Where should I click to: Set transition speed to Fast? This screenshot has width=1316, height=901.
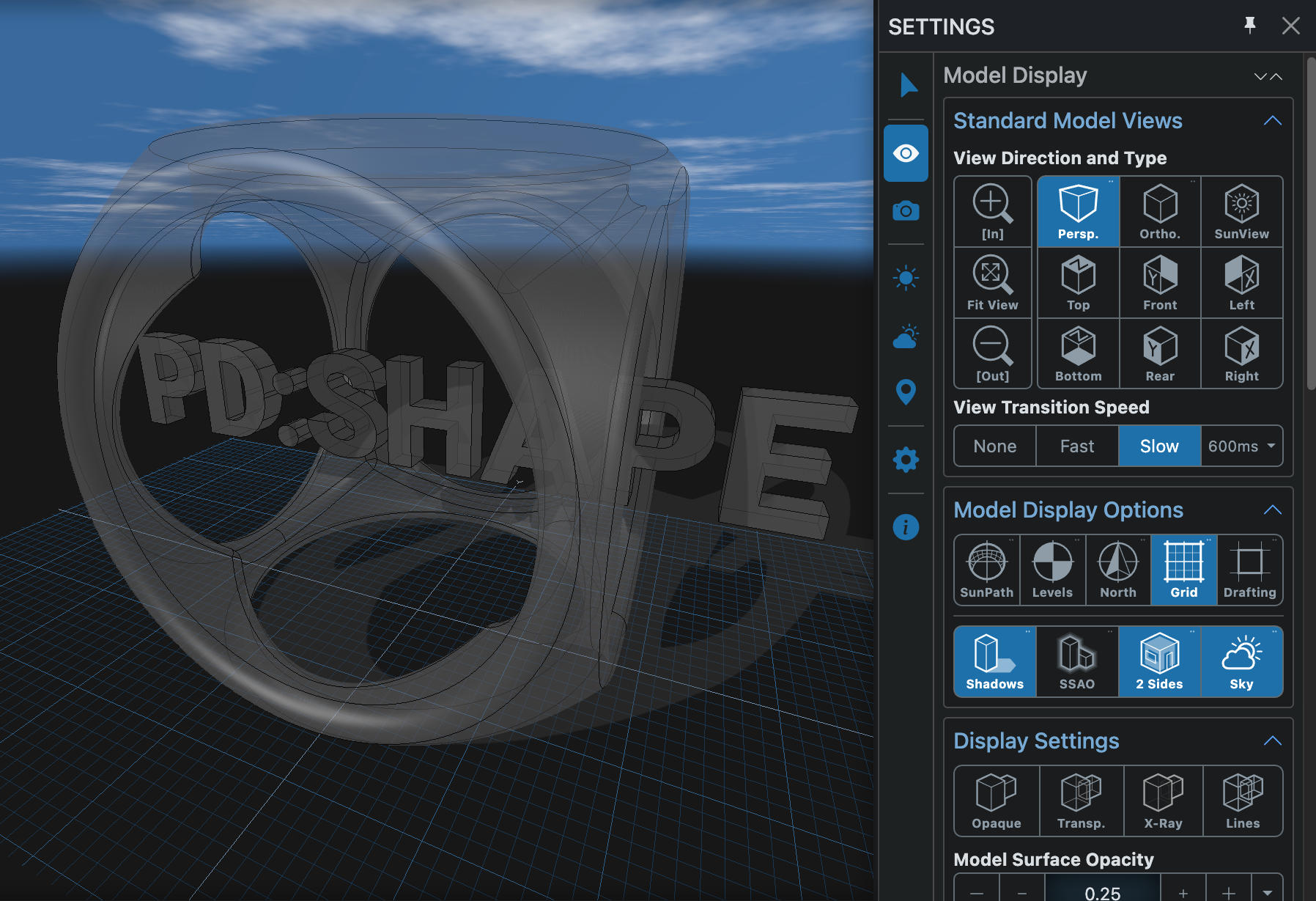1076,446
